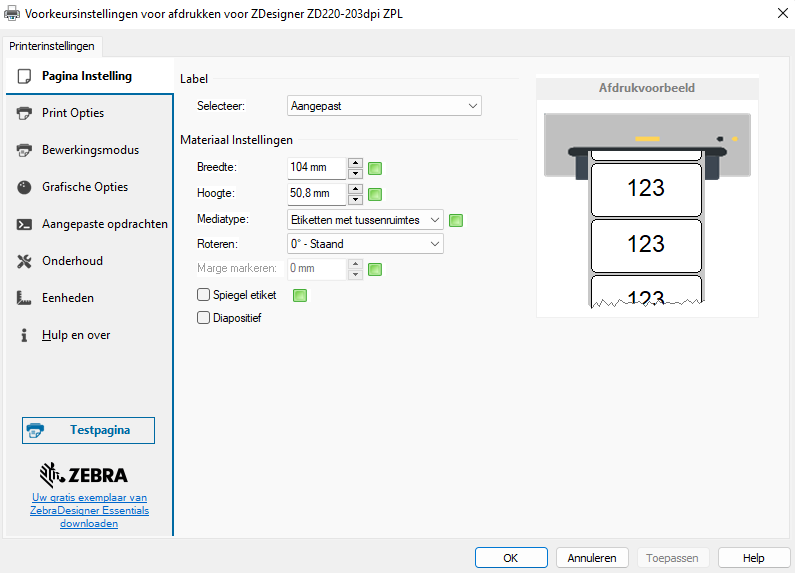The width and height of the screenshot is (795, 573).
Task: Increase Breedte with the up arrow
Action: [x=355, y=163]
